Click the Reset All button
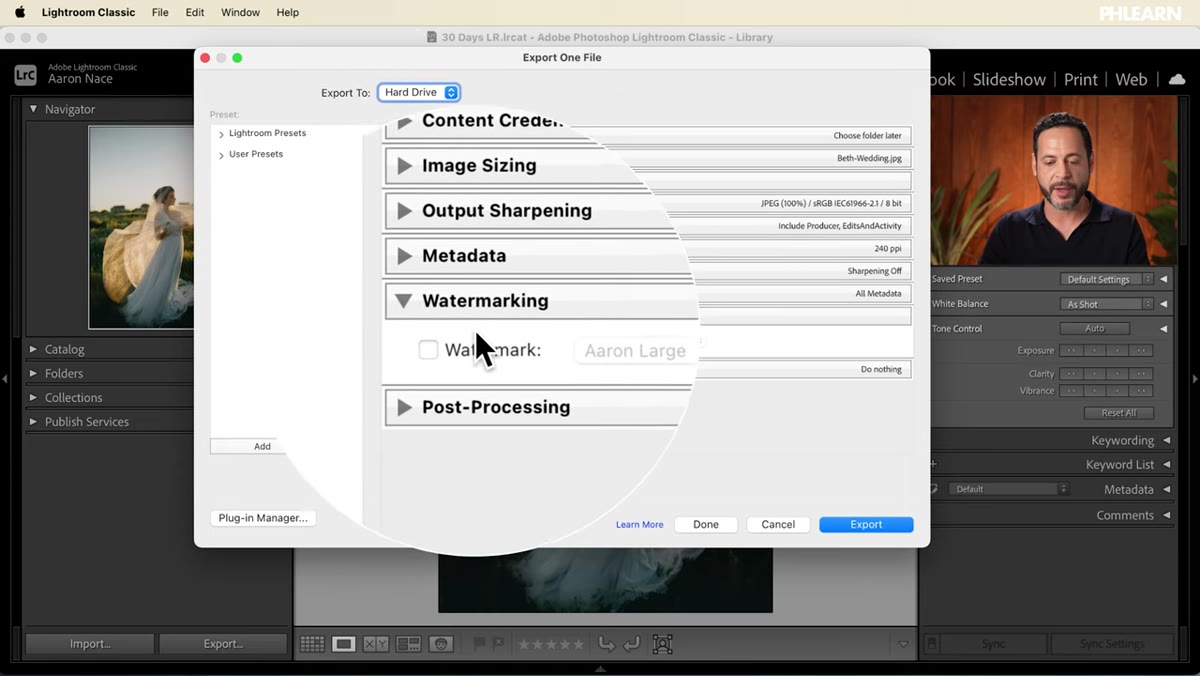 (1119, 413)
